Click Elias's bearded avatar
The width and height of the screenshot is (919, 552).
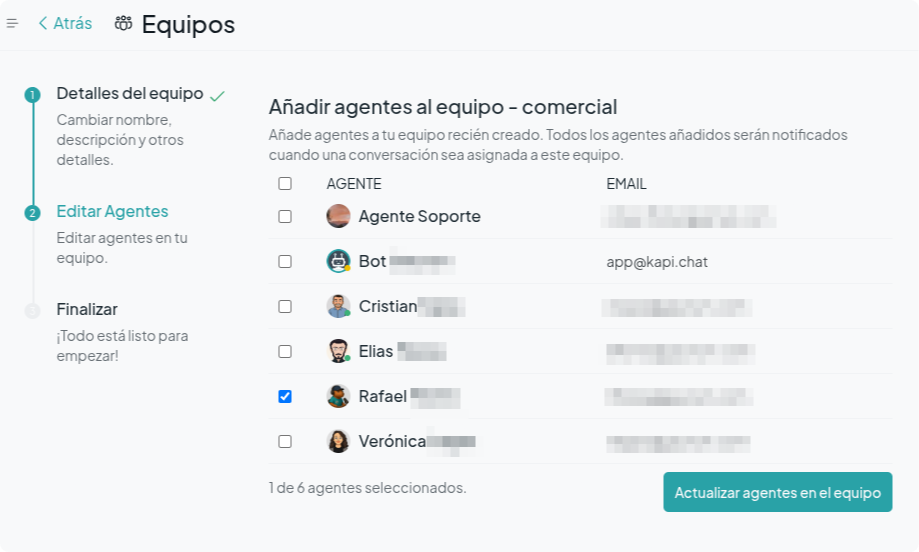point(338,351)
